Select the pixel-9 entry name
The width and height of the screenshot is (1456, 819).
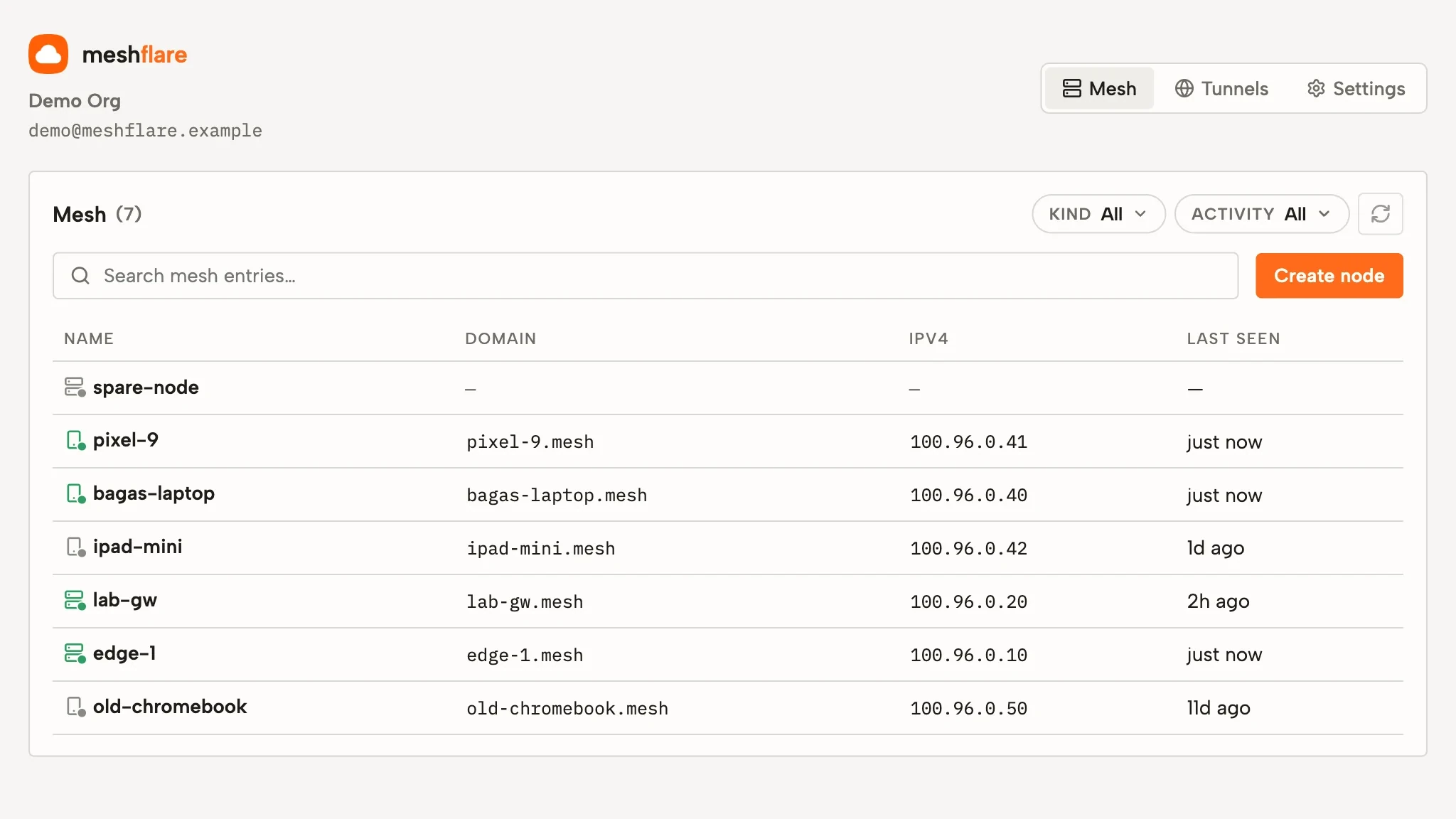126,441
